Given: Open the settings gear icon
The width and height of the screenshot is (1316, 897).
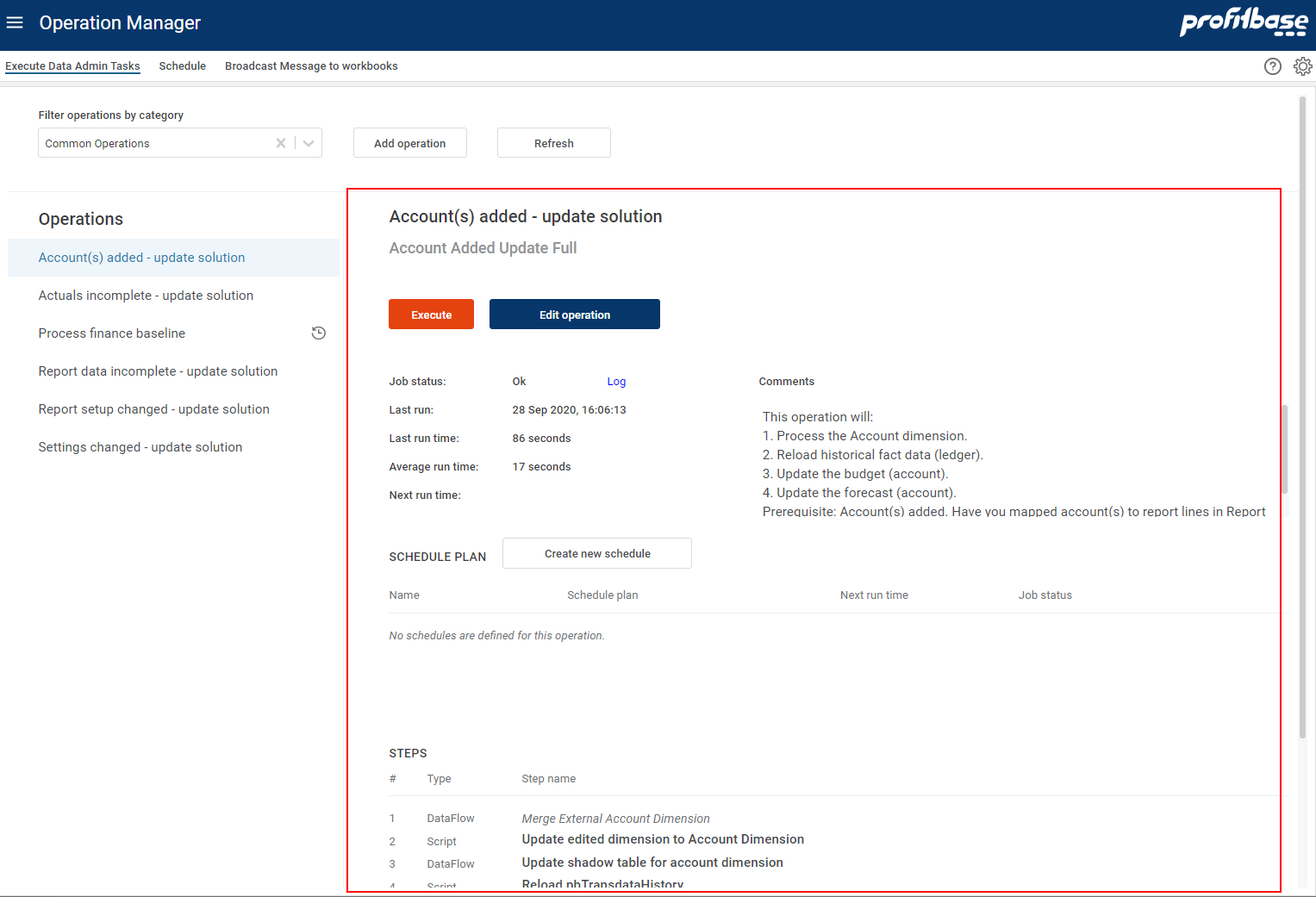Looking at the screenshot, I should [x=1302, y=66].
